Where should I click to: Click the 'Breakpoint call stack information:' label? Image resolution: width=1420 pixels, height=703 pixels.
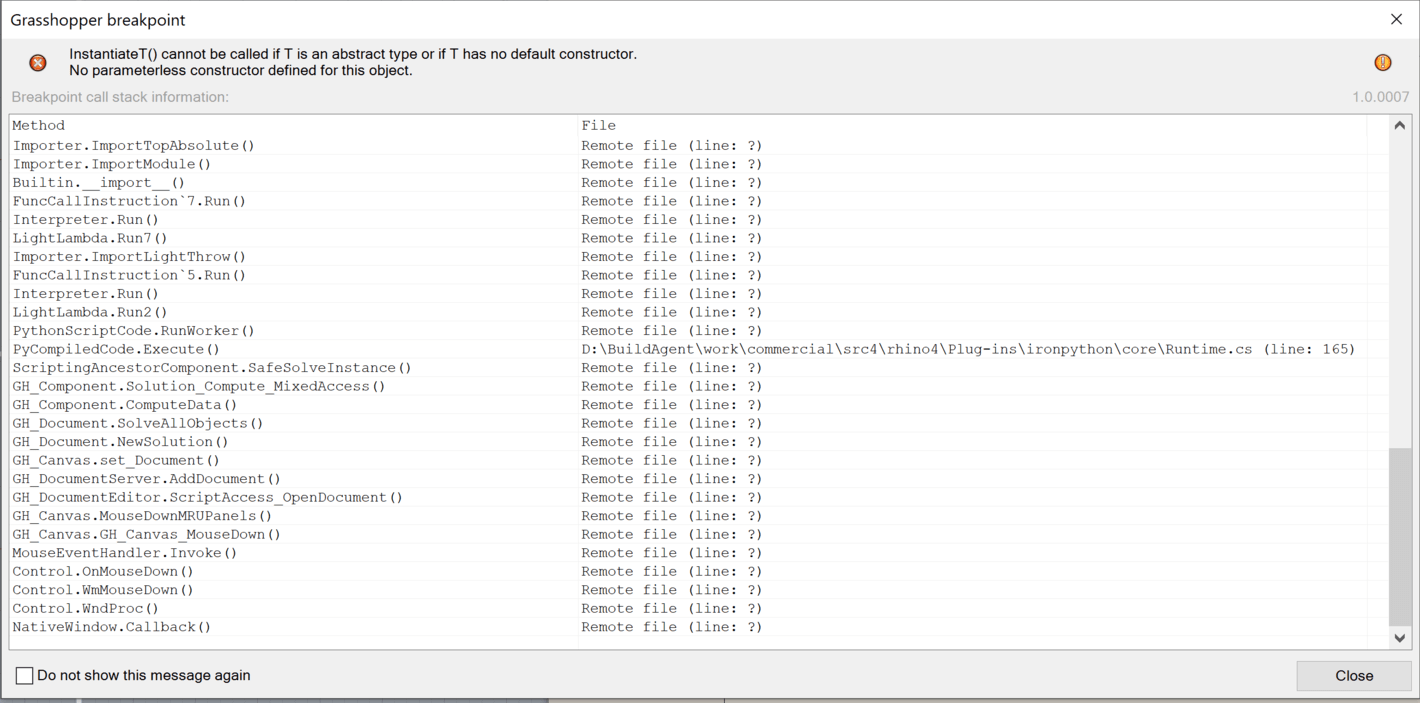[x=120, y=97]
